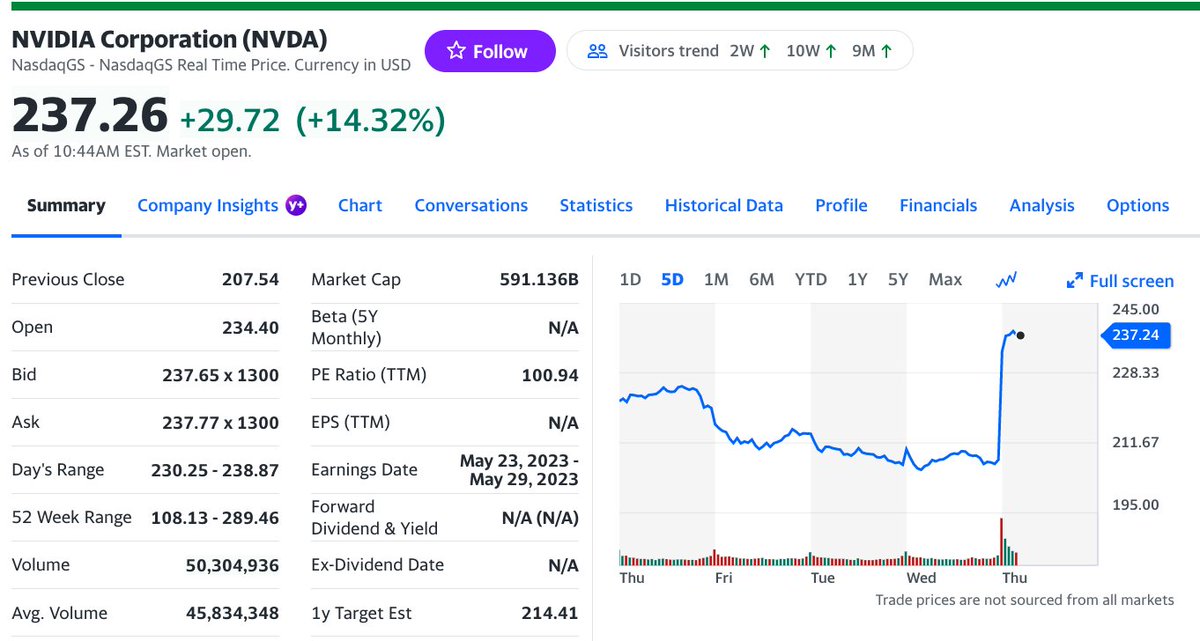Click the EPS (TTM) label

click(x=351, y=422)
